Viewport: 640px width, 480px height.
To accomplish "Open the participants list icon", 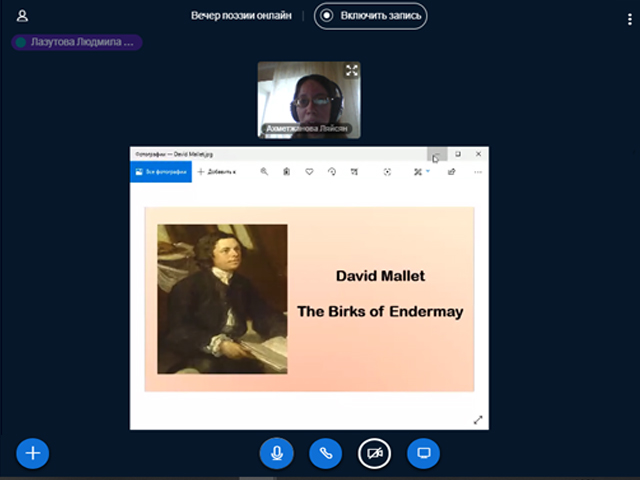I will click(22, 16).
